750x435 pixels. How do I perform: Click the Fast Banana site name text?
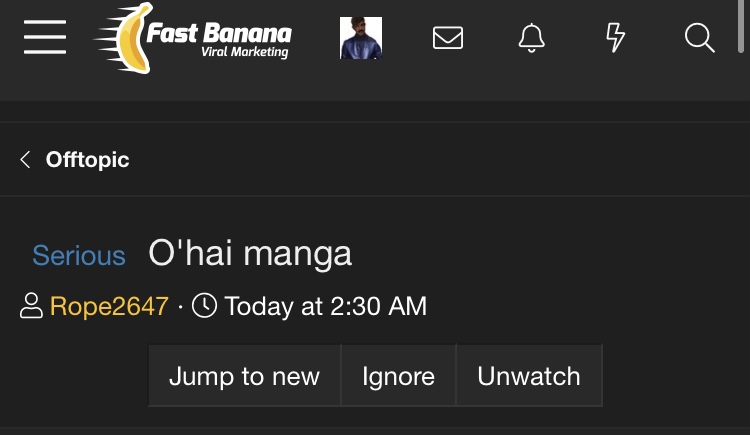click(x=219, y=32)
